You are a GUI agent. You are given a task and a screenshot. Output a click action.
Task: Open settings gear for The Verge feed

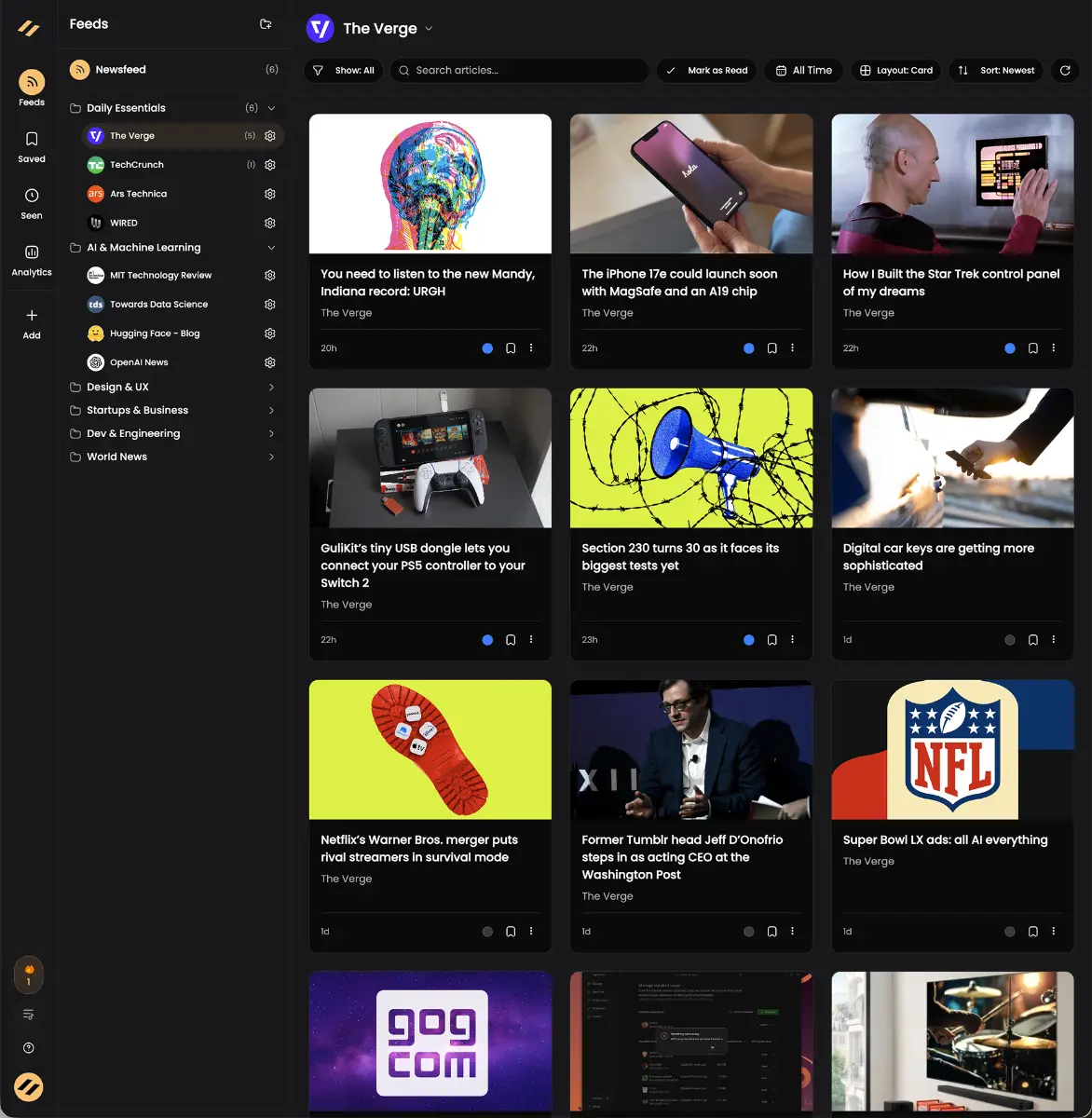(270, 136)
